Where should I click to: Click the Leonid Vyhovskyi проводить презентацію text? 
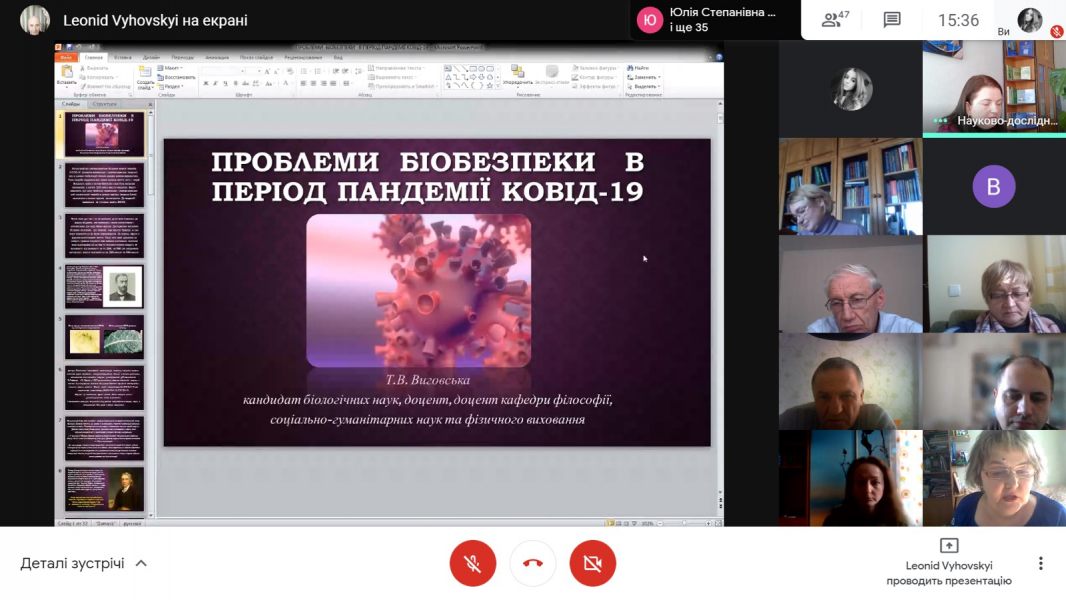coord(948,573)
